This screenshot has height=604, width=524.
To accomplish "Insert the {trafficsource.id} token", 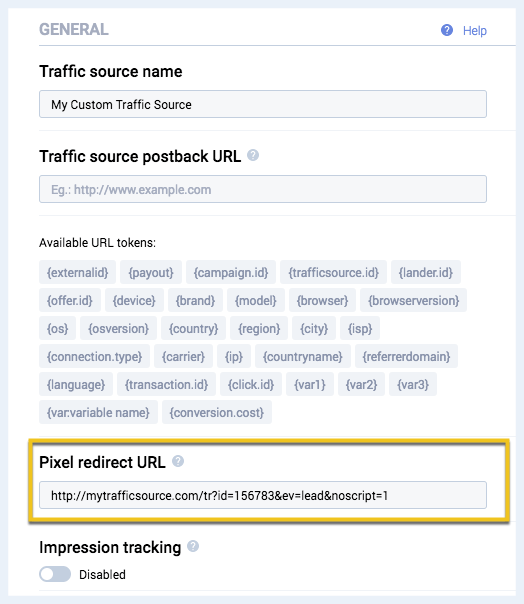I will click(x=334, y=272).
